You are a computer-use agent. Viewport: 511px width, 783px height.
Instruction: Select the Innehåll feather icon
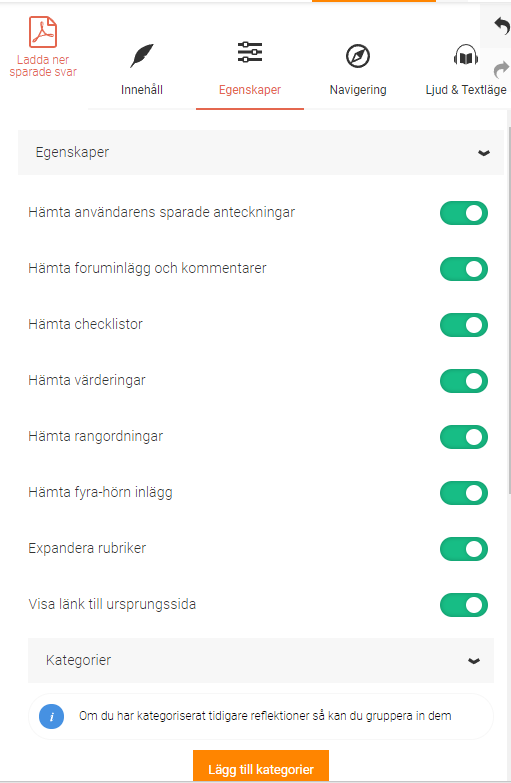142,55
